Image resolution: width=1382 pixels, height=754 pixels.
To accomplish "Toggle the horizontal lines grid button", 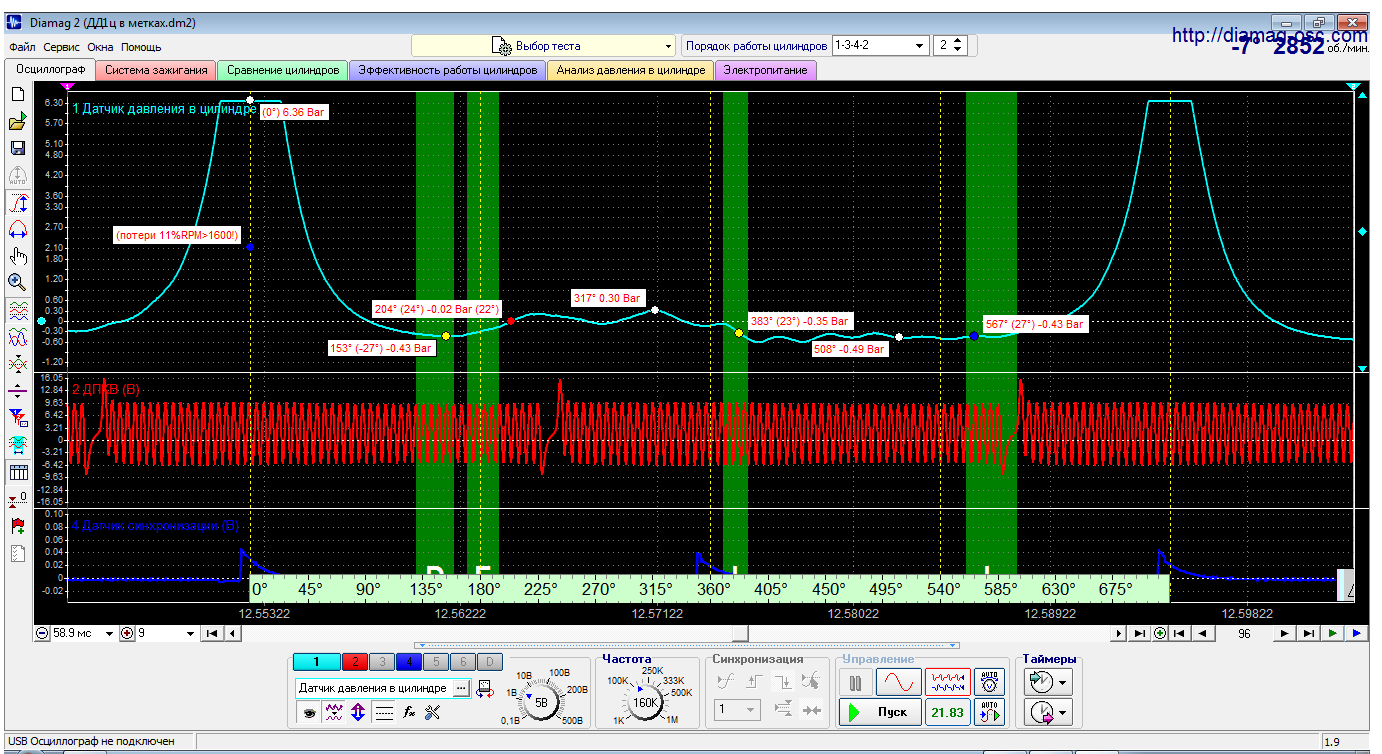I will tap(384, 712).
